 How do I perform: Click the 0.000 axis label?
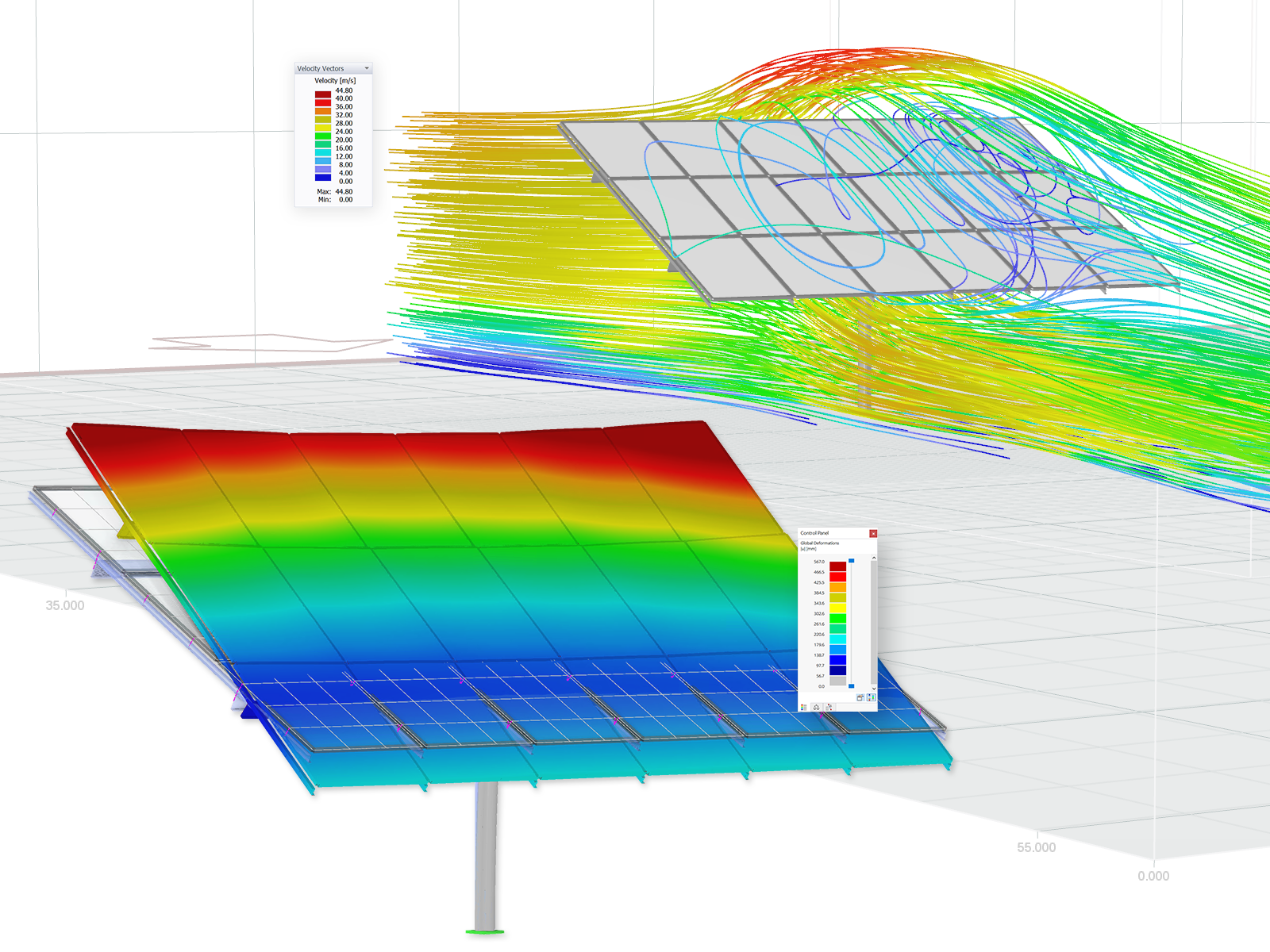1153,876
